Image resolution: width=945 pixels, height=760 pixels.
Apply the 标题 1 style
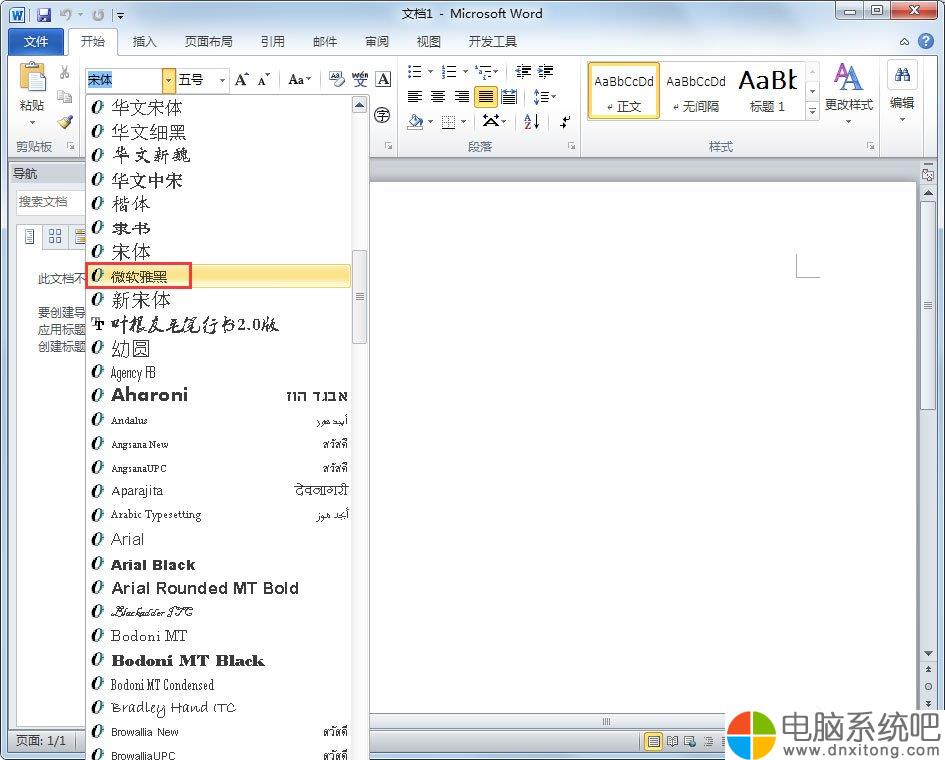point(768,91)
